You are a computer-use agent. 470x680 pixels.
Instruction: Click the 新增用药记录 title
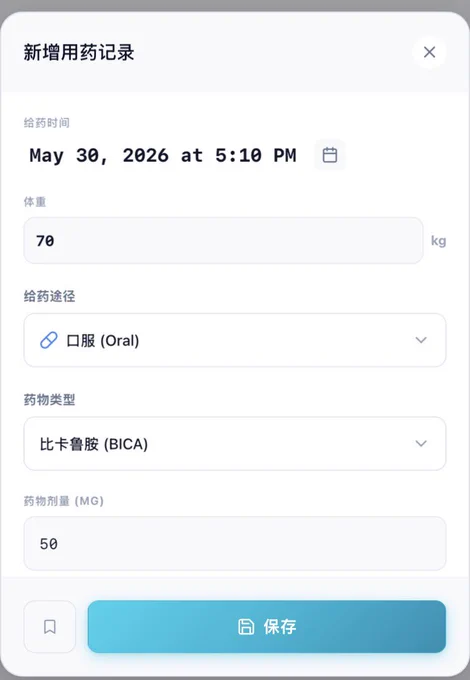coord(78,52)
